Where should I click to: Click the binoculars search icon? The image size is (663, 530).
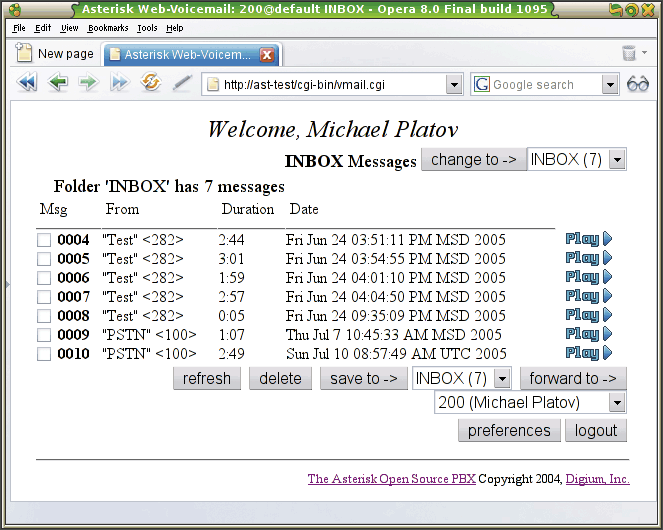coord(638,85)
